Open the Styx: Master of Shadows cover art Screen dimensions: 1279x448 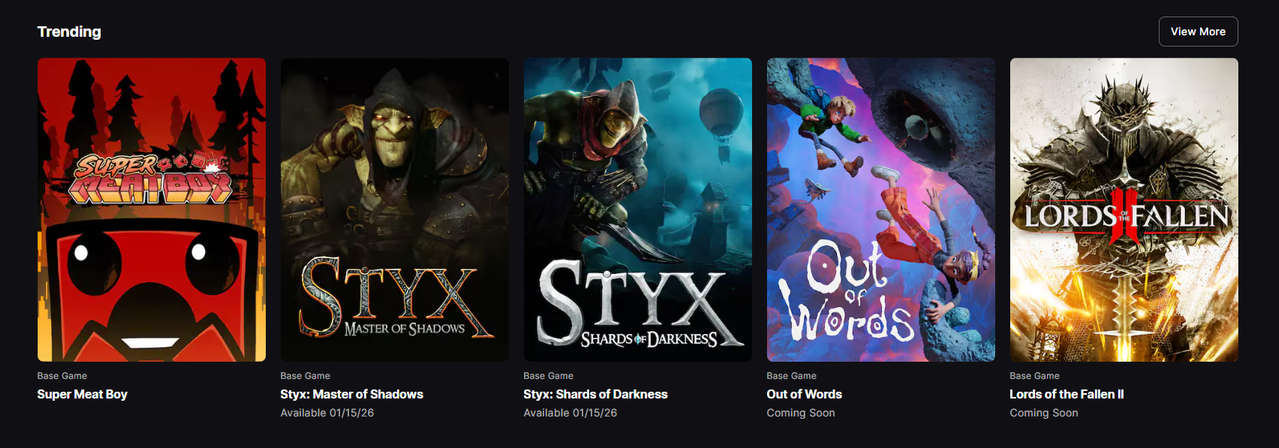click(x=395, y=209)
